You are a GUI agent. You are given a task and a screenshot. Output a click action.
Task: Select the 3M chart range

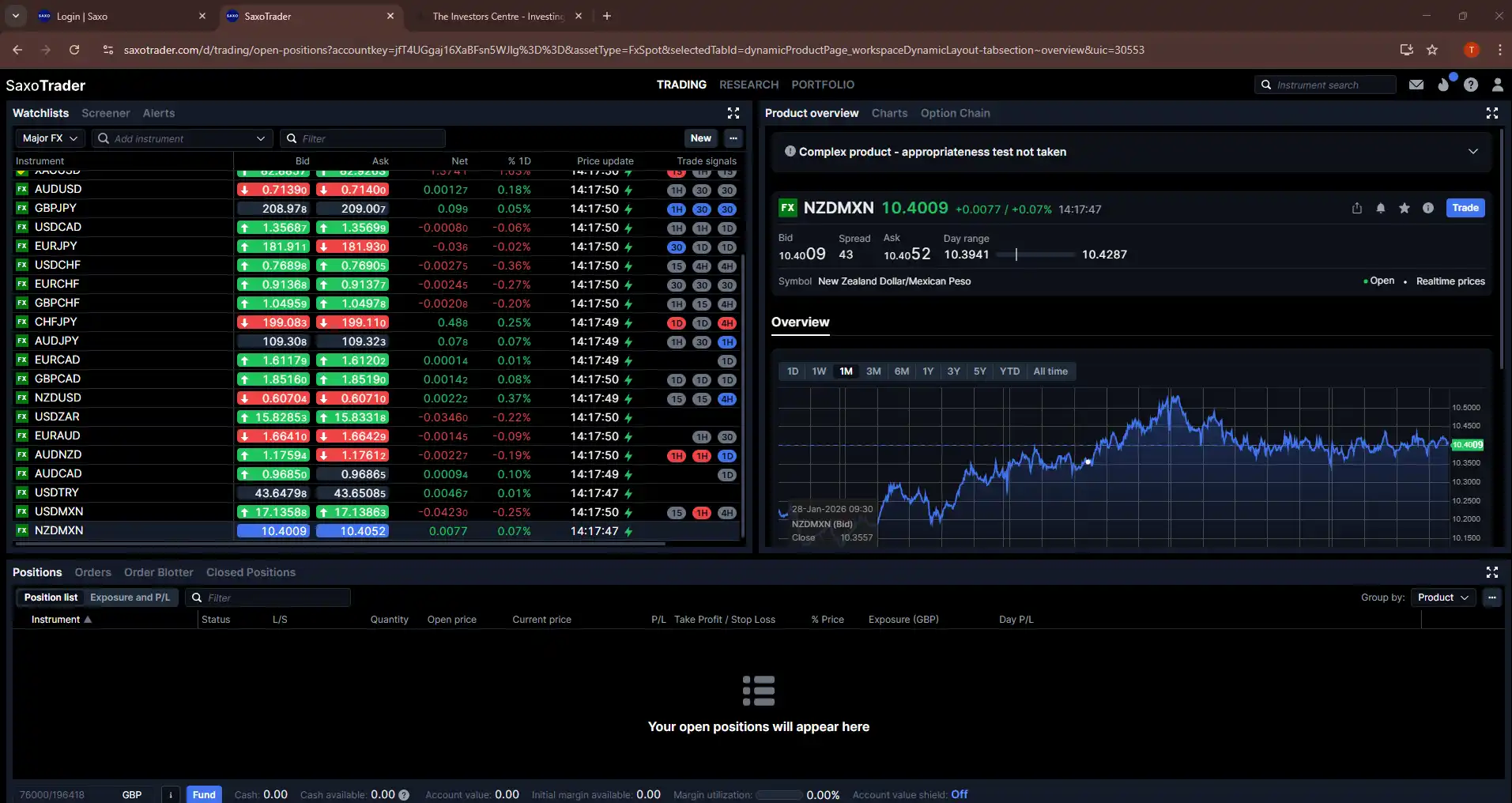pos(873,371)
